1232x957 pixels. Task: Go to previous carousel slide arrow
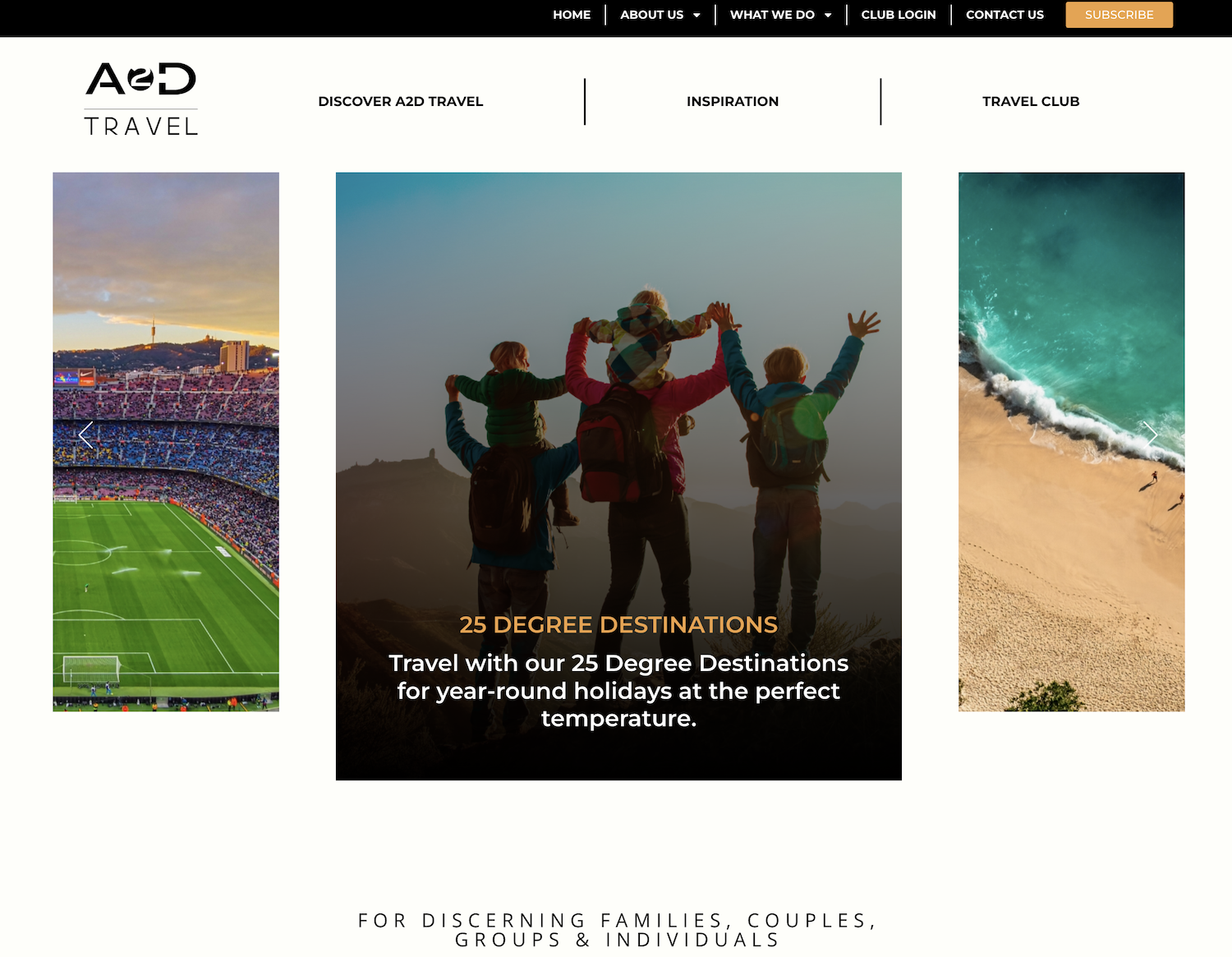86,435
